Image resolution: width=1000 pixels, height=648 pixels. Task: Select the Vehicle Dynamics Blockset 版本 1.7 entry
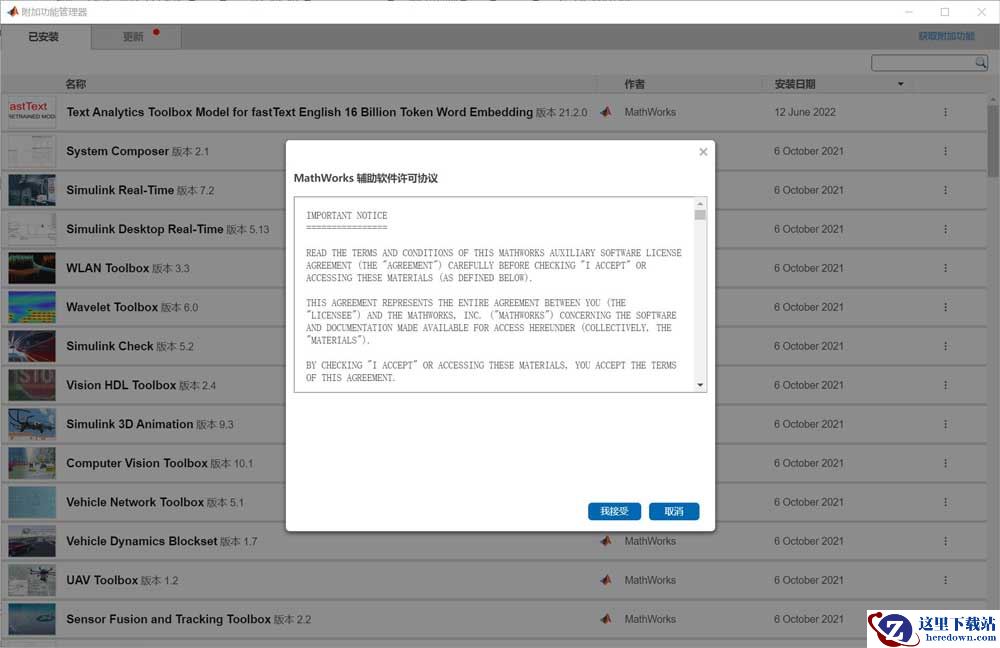click(161, 541)
